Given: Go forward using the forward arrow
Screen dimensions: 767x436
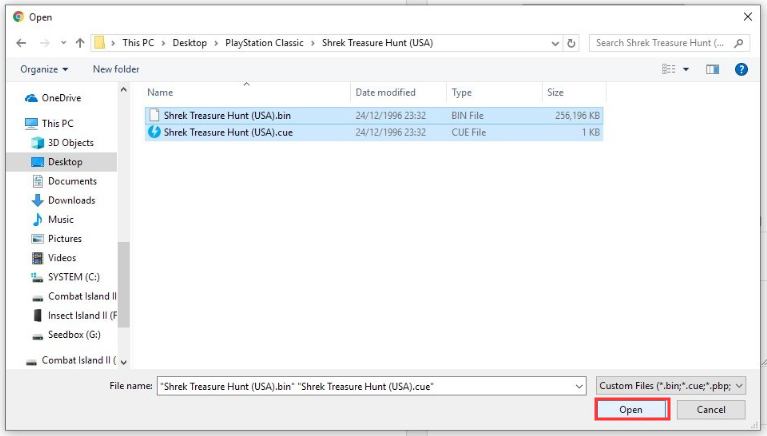Looking at the screenshot, I should tap(45, 43).
